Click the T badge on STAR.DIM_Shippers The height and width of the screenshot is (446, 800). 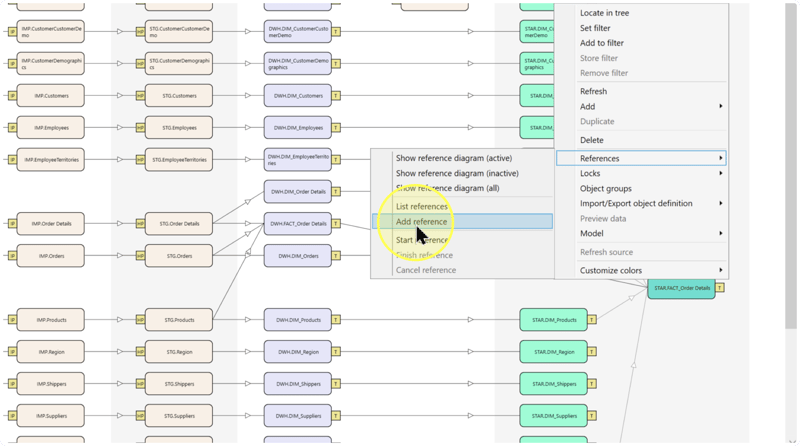[x=592, y=384]
